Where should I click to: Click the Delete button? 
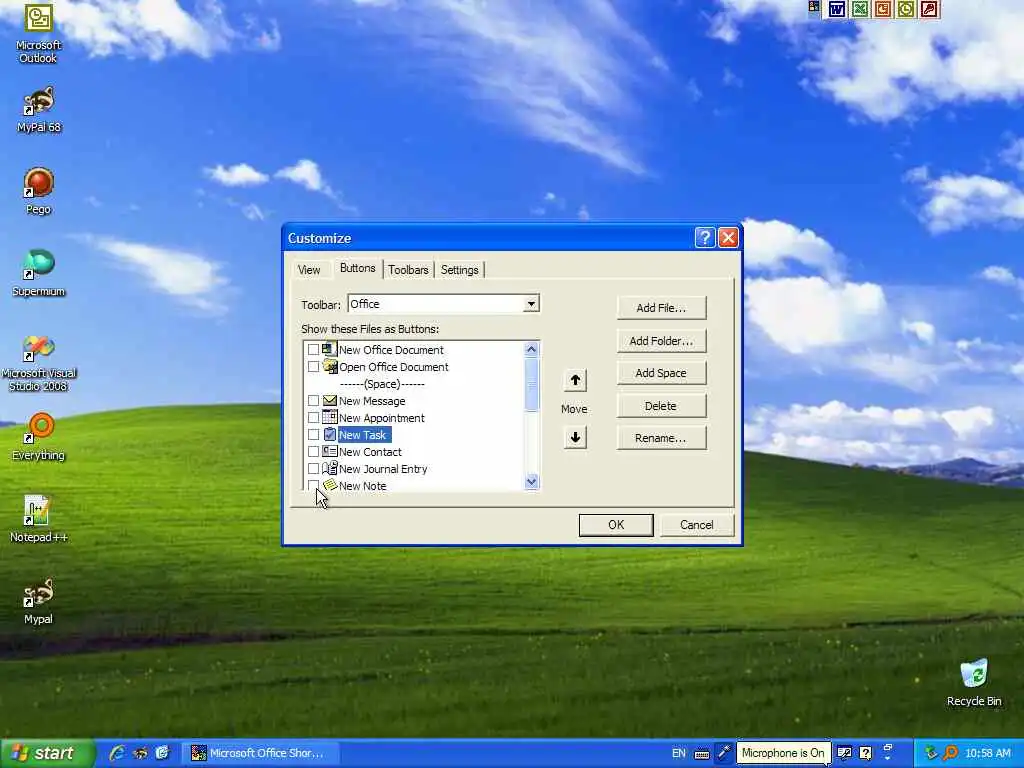coord(661,406)
